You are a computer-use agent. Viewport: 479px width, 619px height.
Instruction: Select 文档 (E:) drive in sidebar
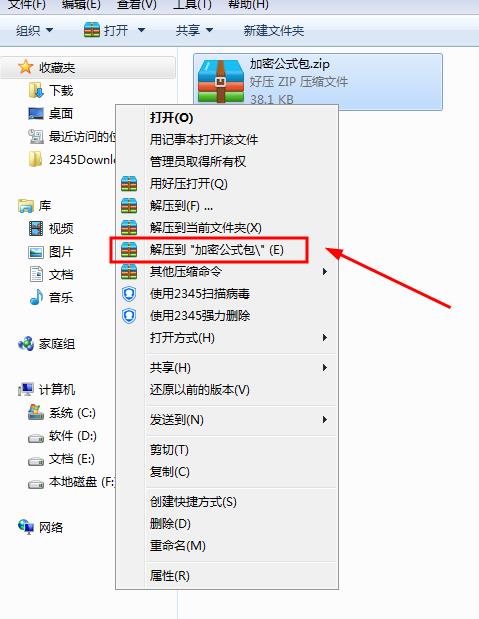click(61, 459)
